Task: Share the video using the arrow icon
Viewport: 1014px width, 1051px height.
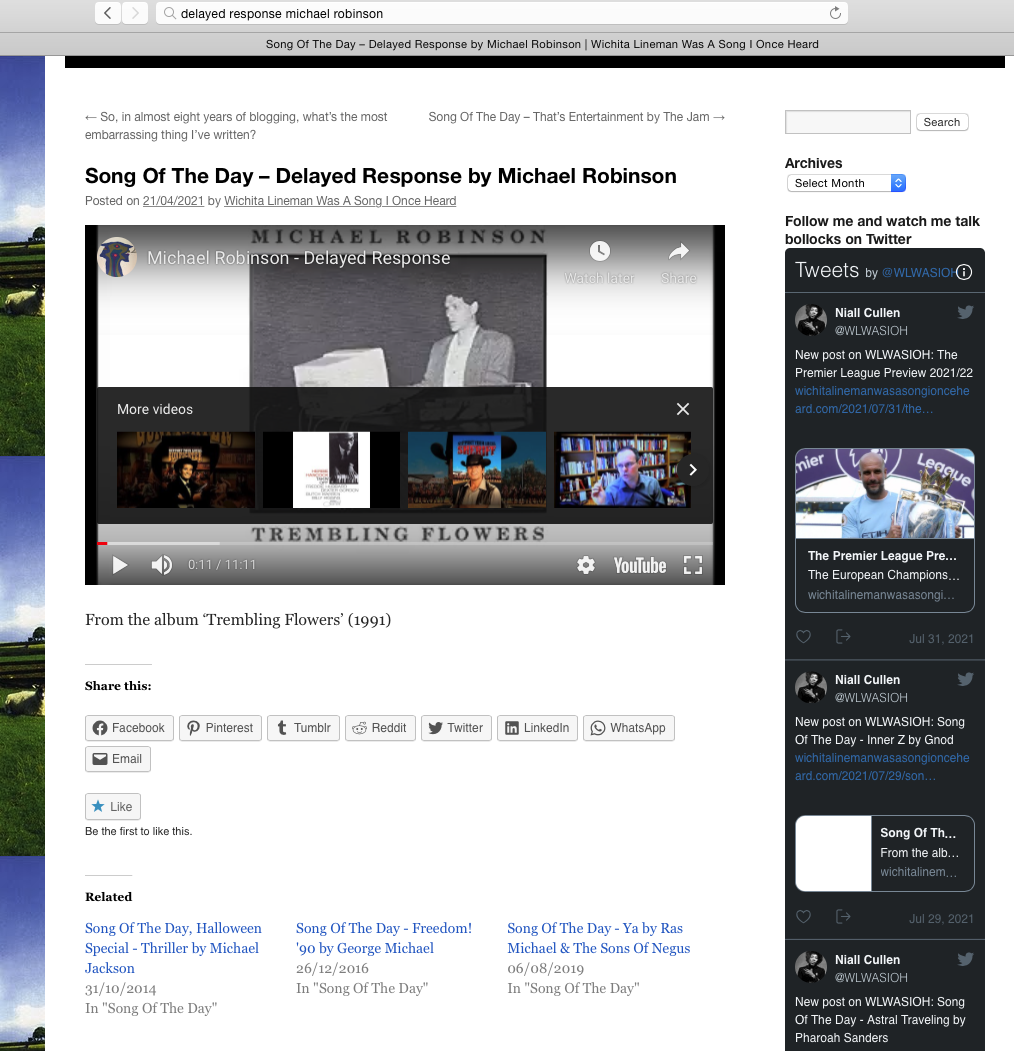Action: pyautogui.click(x=679, y=263)
